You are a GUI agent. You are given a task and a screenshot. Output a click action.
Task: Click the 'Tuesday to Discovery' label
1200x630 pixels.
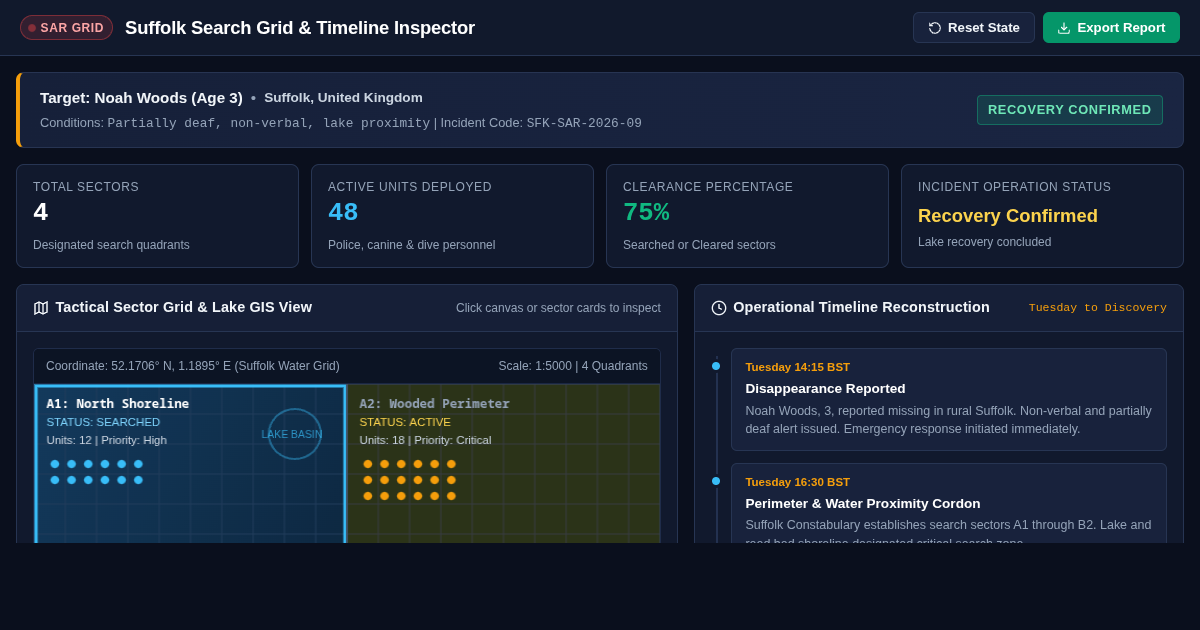pyautogui.click(x=1098, y=308)
